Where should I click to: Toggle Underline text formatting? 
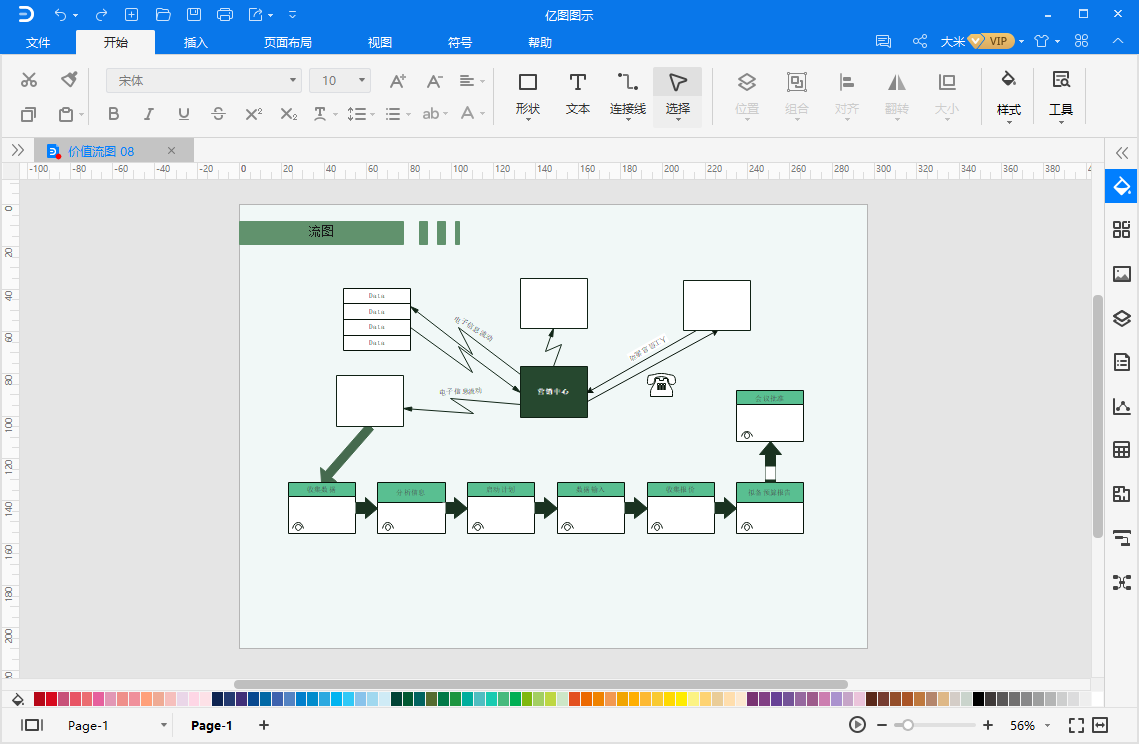tap(183, 113)
